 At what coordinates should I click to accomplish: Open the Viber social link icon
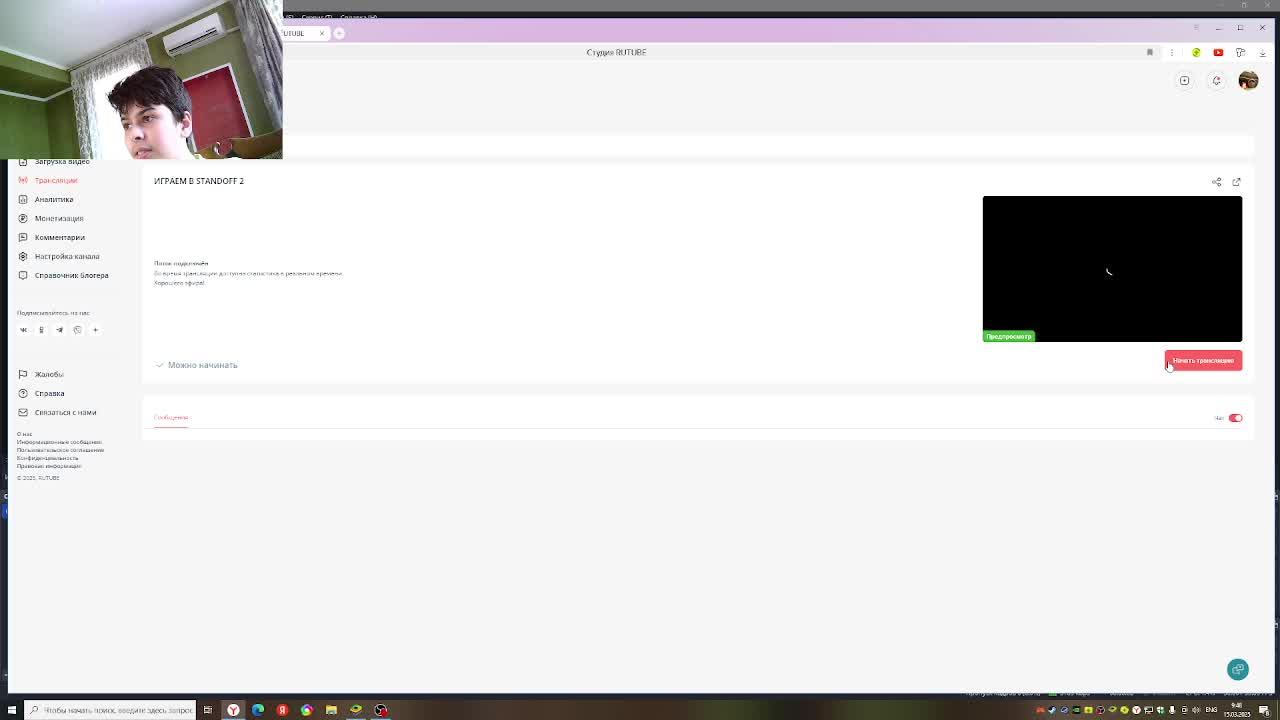[x=77, y=330]
